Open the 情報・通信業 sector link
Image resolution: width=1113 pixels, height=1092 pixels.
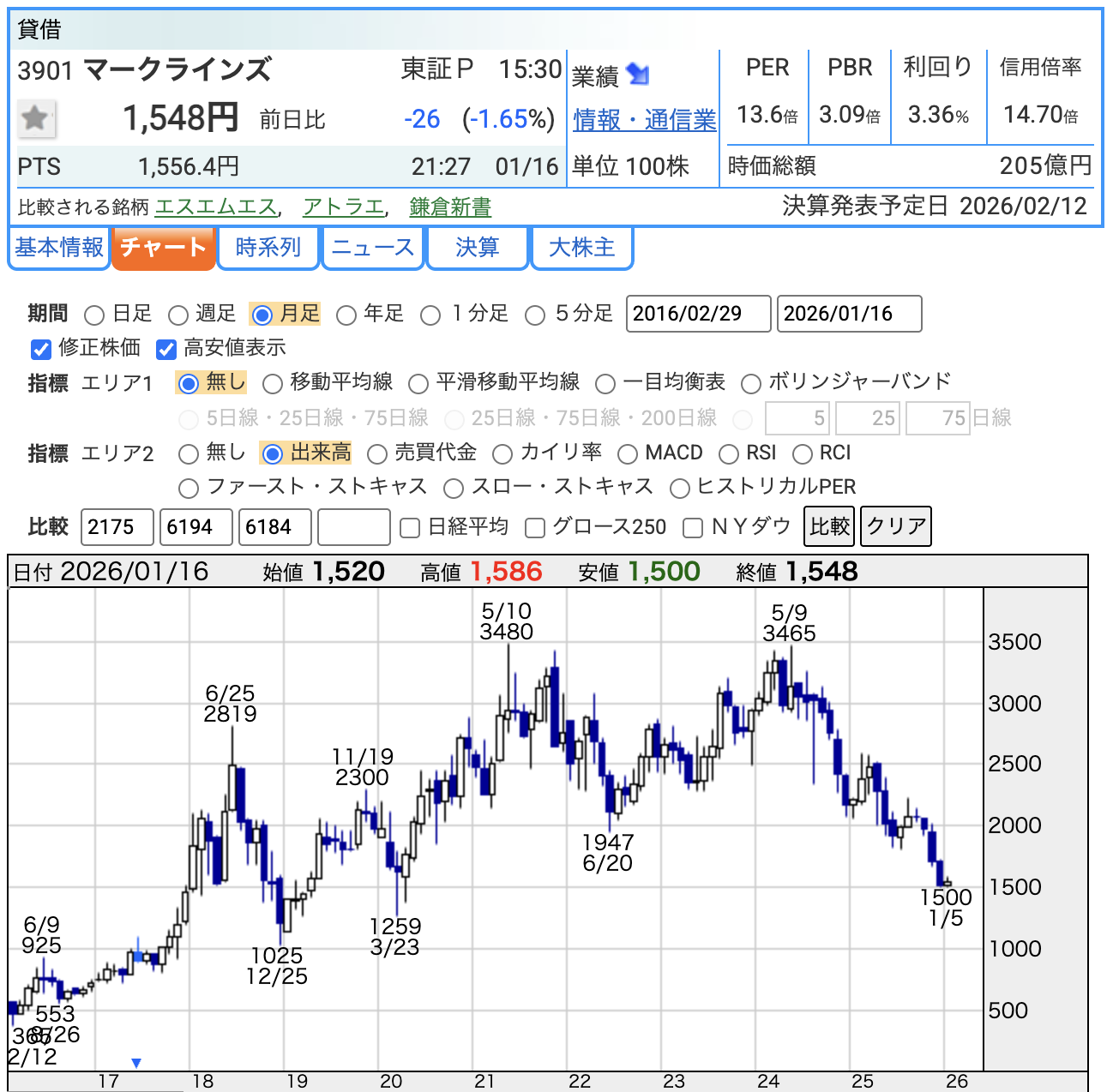pos(644,120)
